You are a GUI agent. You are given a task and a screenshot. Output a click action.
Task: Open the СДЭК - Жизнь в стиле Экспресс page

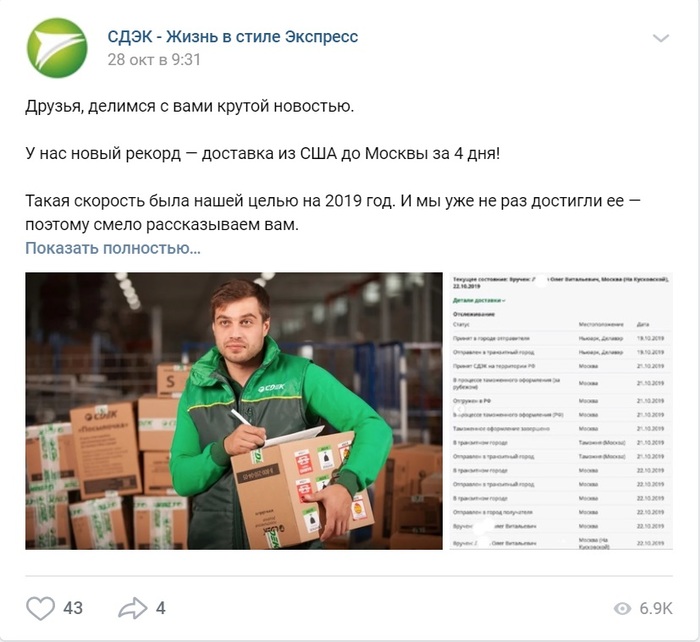233,37
